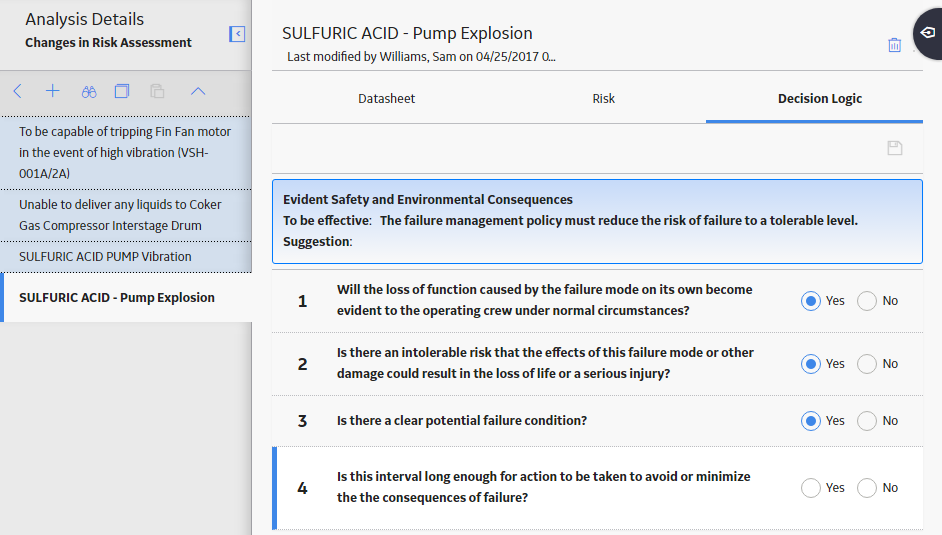Collapse the Analysis Details side panel

point(237,34)
